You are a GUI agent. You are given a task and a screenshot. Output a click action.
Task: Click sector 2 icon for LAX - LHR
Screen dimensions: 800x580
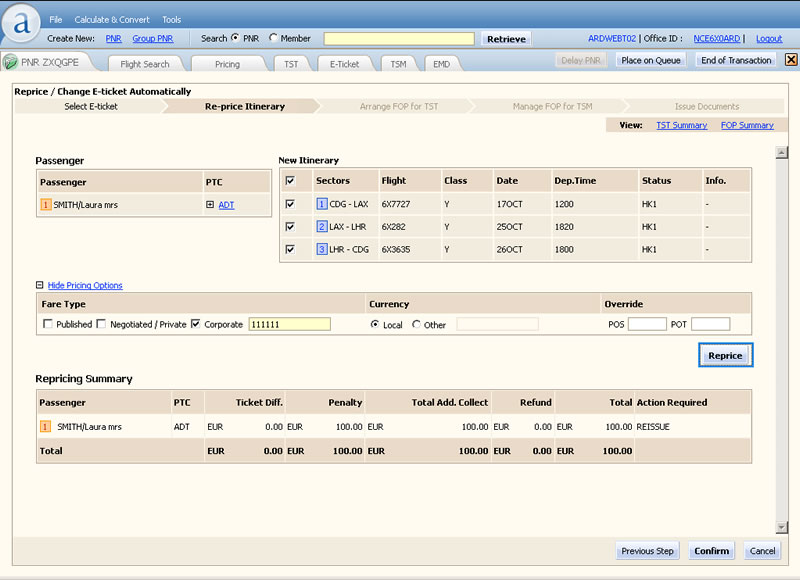[x=322, y=227]
